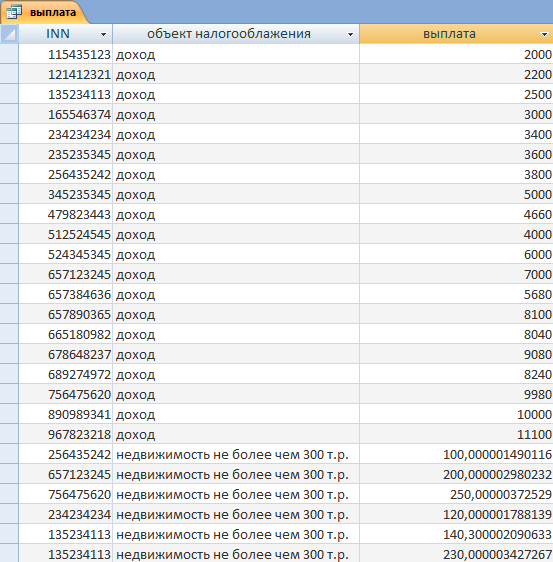Click INN cell 890989341
The image size is (553, 562).
coord(66,414)
